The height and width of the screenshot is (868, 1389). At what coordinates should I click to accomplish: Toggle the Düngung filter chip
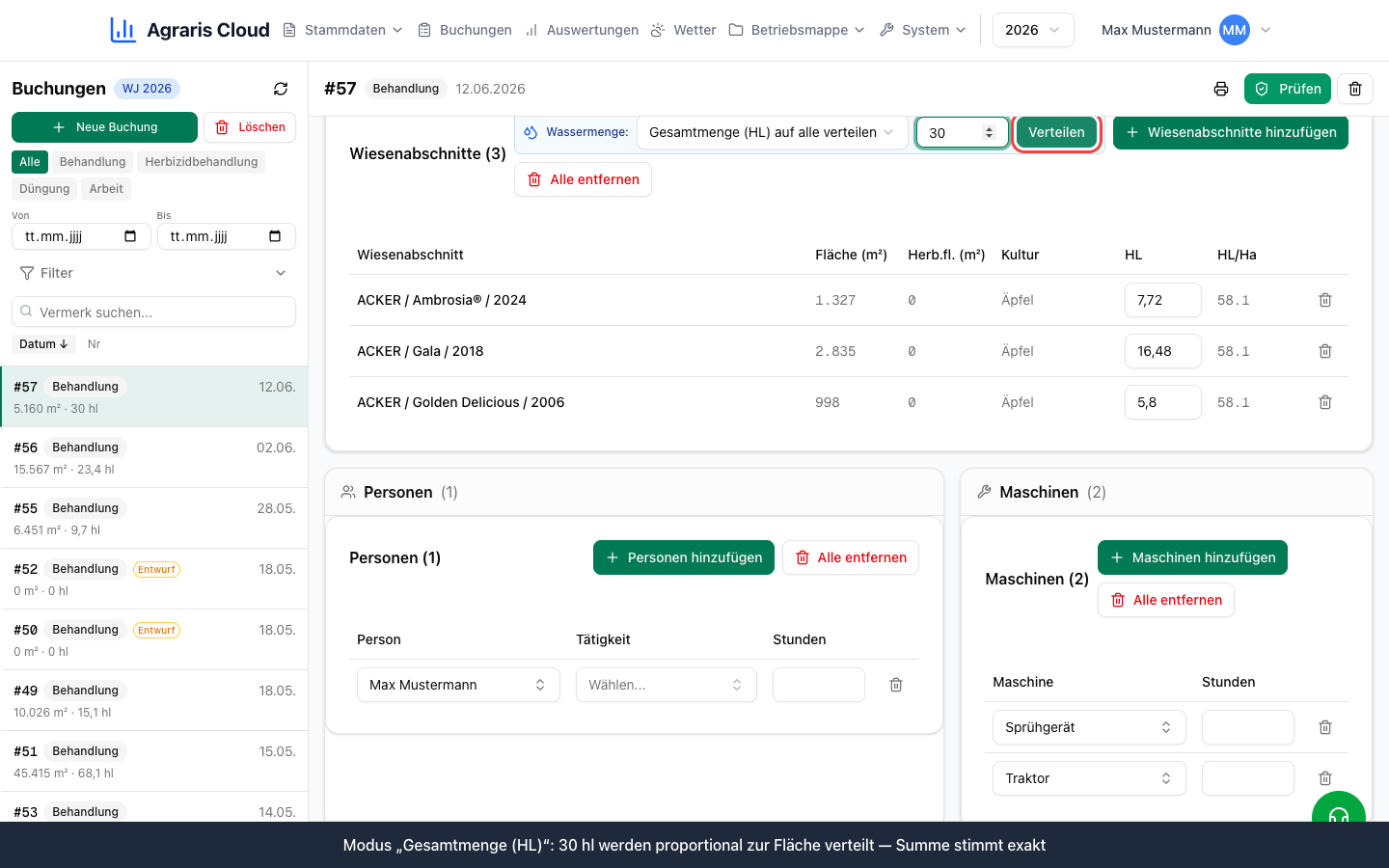click(x=44, y=189)
